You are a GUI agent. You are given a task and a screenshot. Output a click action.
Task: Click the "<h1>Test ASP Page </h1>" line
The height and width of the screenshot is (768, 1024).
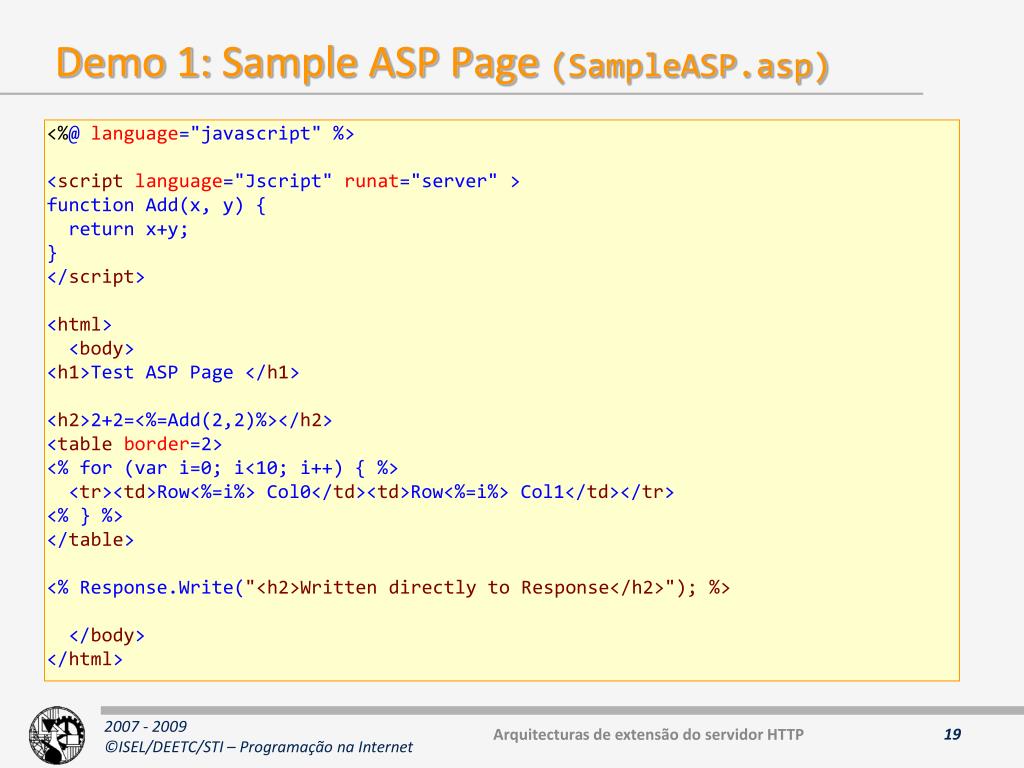173,372
